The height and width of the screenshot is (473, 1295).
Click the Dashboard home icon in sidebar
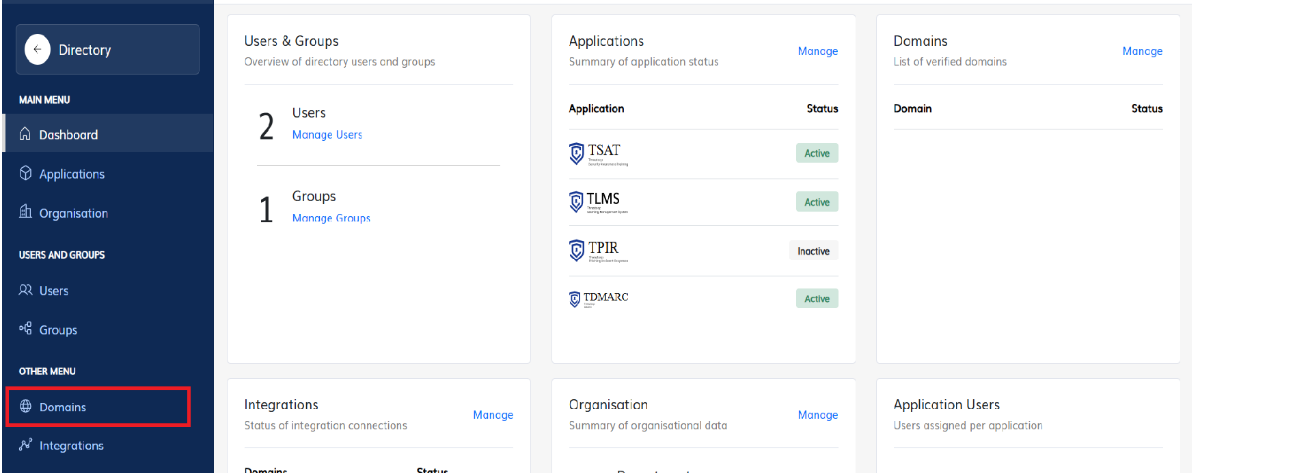click(x=26, y=135)
